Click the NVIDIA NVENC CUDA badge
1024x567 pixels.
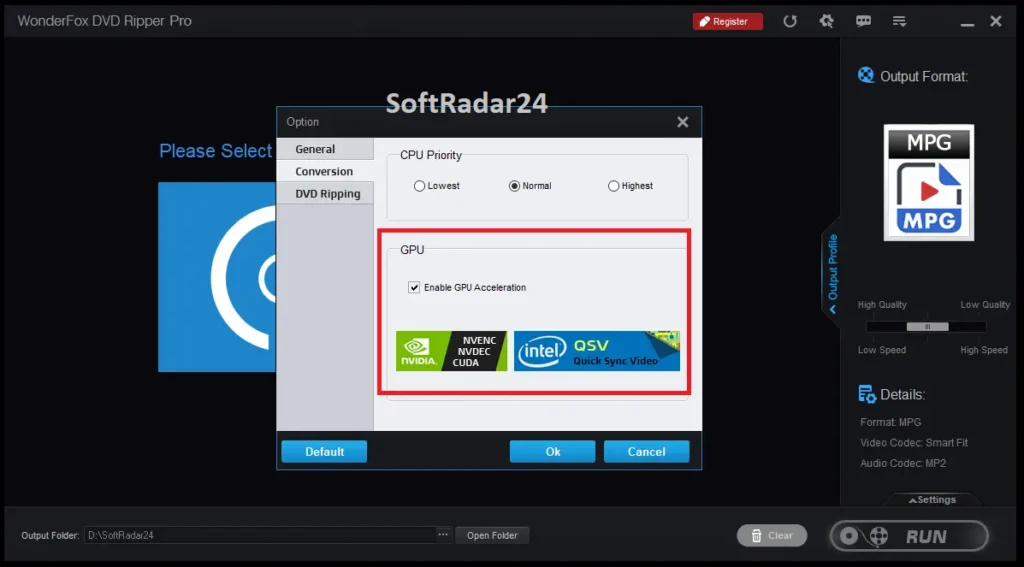pyautogui.click(x=451, y=351)
